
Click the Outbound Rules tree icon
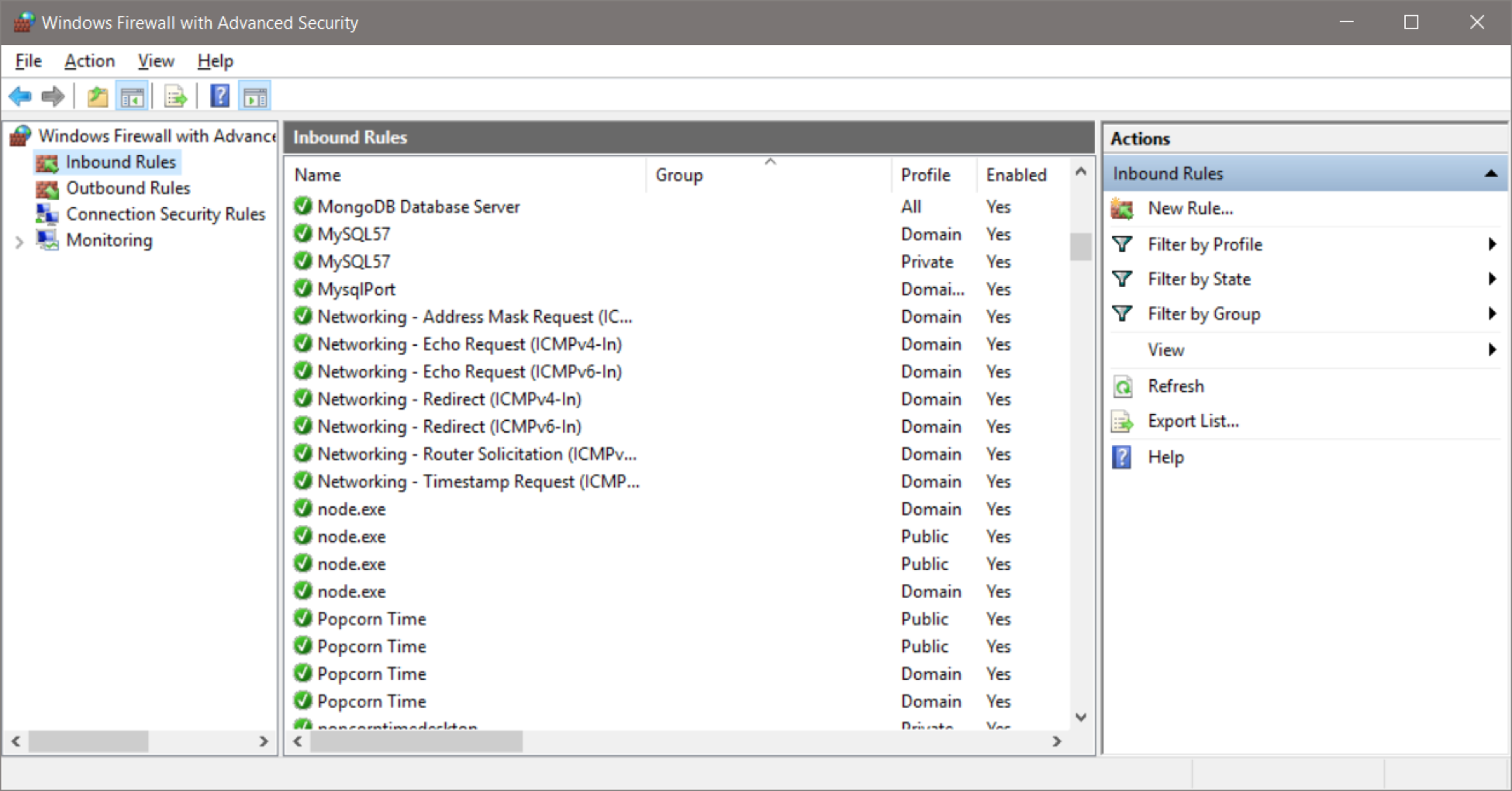47,188
